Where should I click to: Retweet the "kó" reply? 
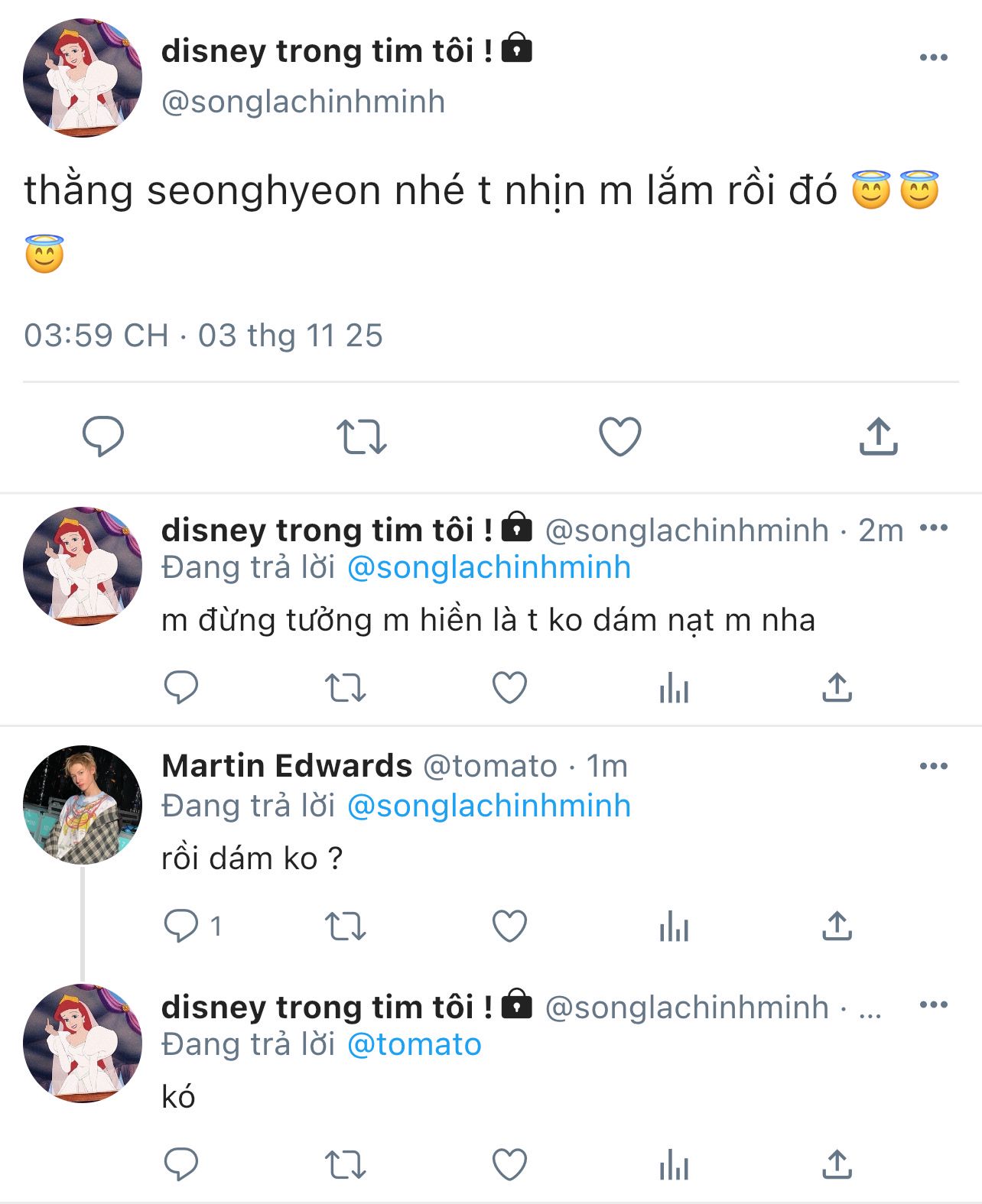pos(346,1166)
